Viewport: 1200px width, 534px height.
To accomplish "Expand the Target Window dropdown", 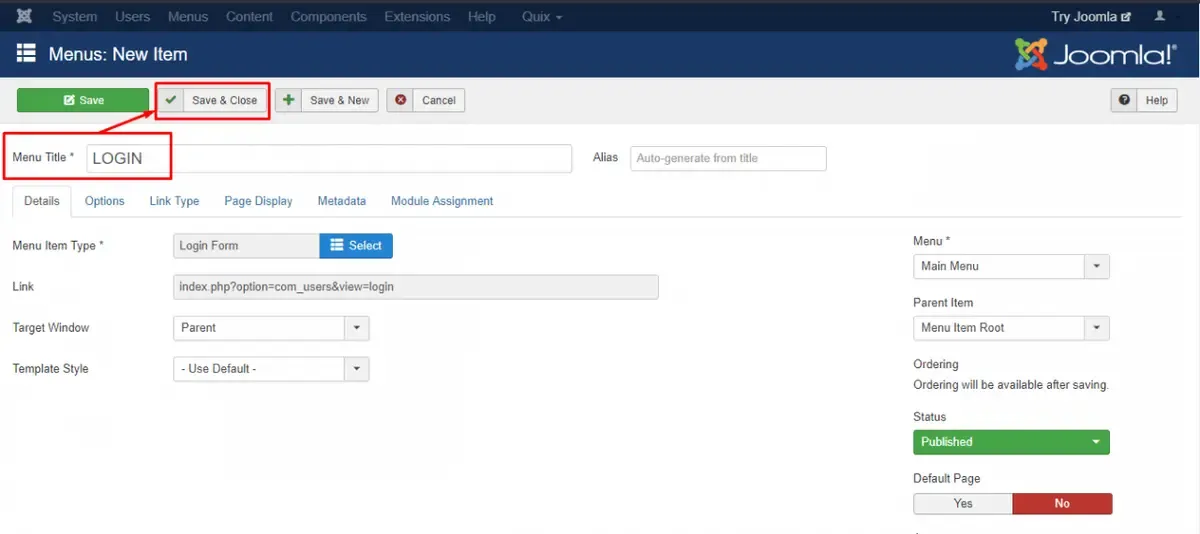I will point(271,328).
